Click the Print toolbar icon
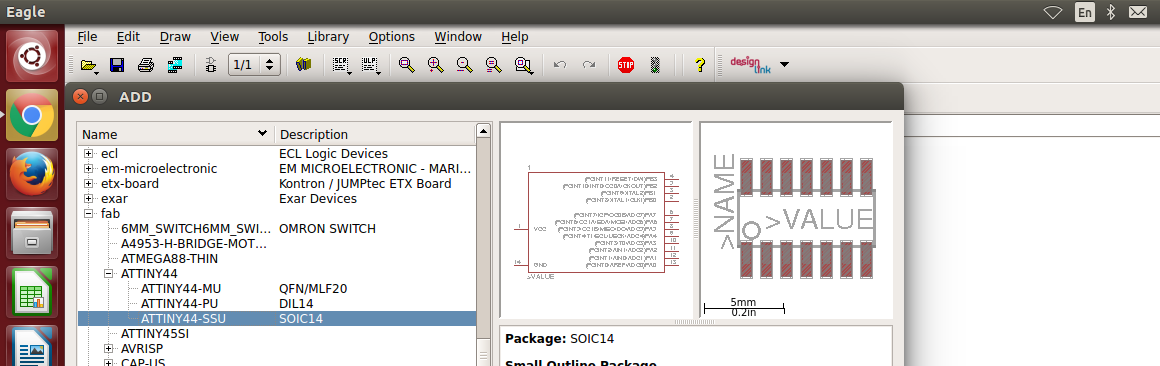Viewport: 1160px width, 366px height. coord(146,65)
